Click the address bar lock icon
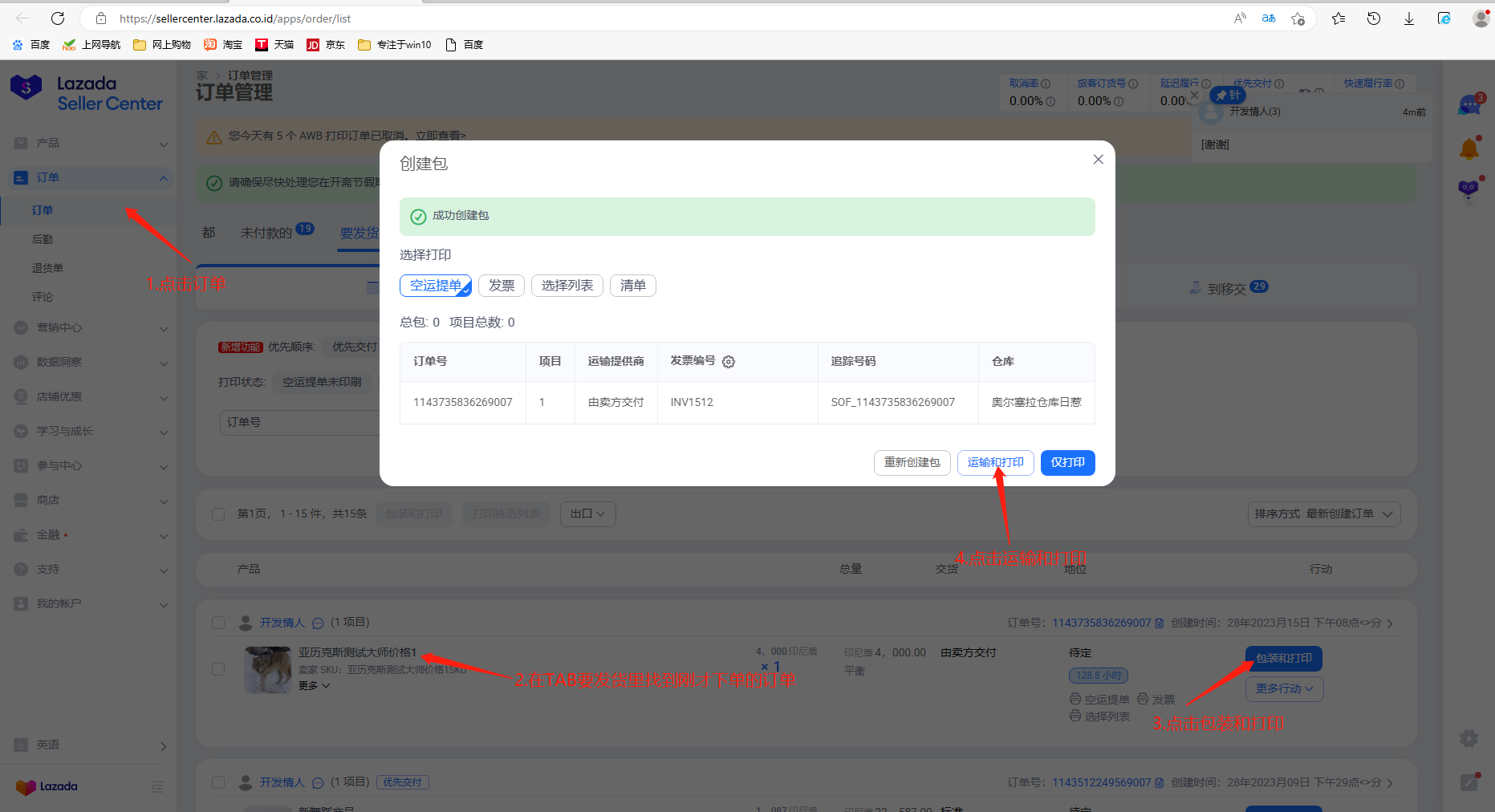The width and height of the screenshot is (1495, 812). coord(101,18)
